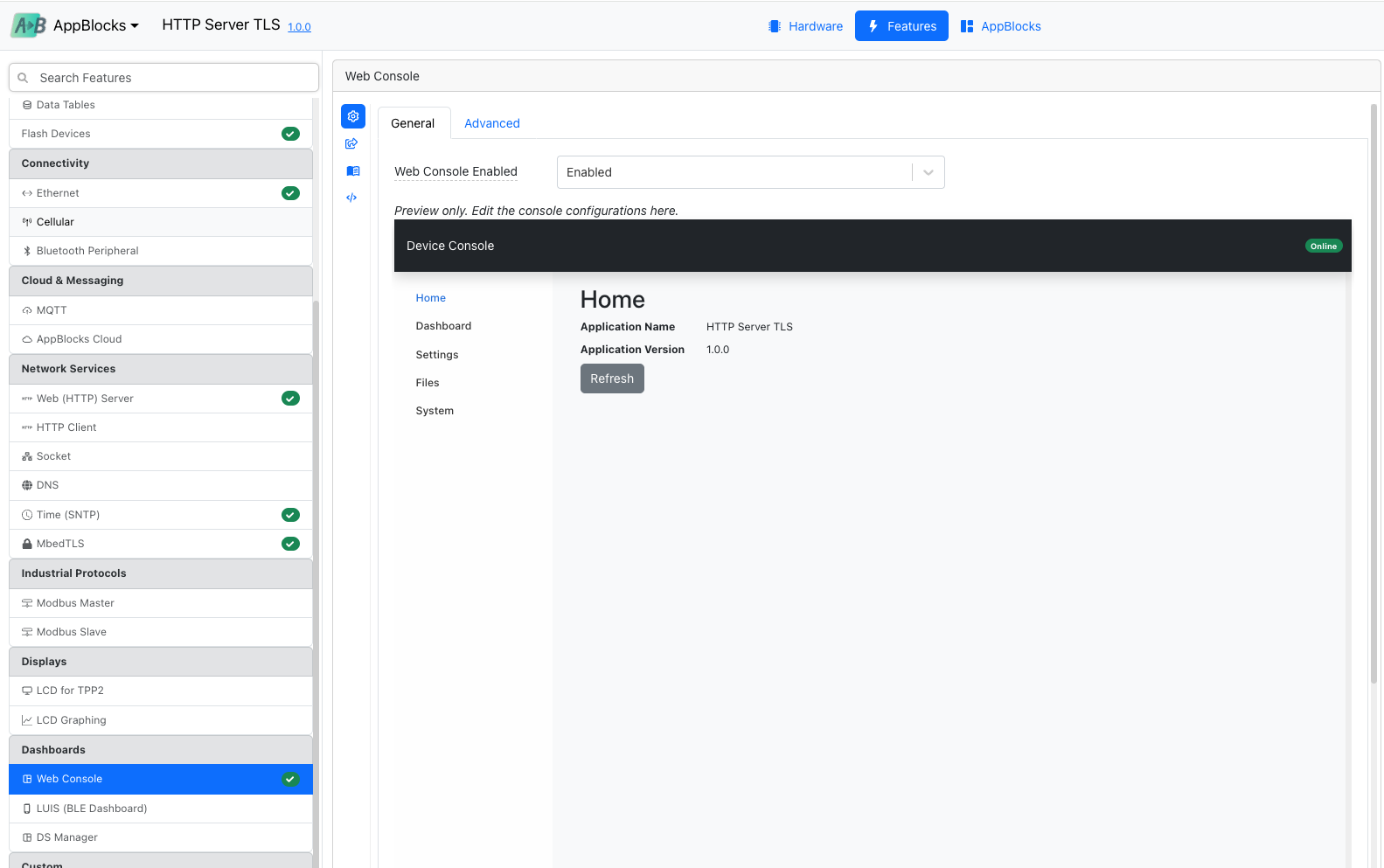
Task: Open the System console page
Action: tap(435, 411)
